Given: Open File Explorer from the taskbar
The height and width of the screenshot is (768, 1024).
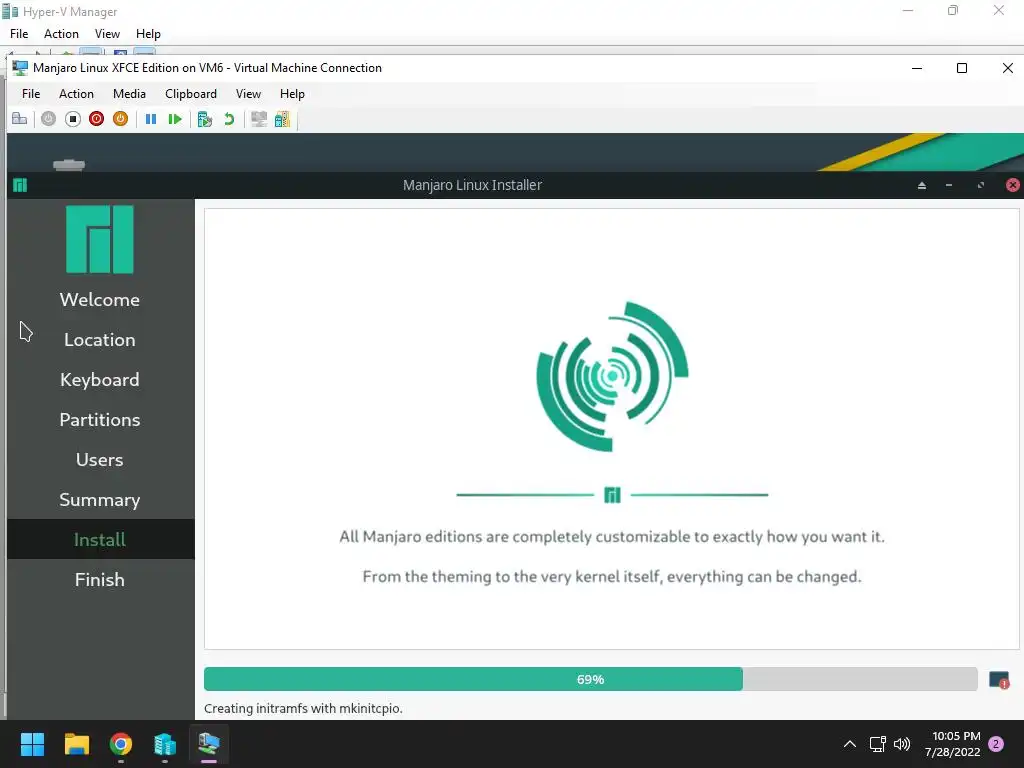Looking at the screenshot, I should pyautogui.click(x=76, y=744).
